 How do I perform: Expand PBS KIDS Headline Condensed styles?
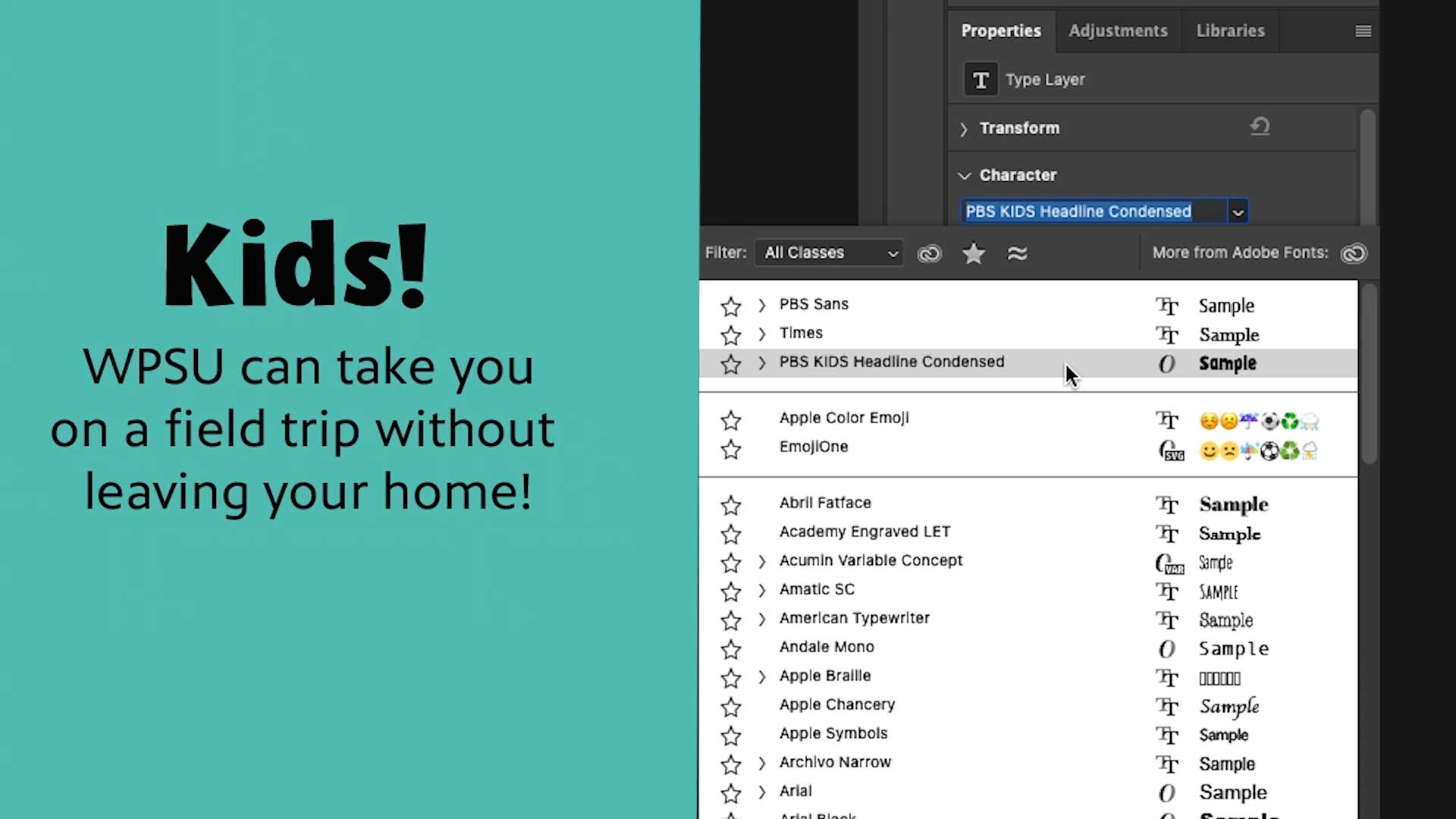[x=762, y=363]
